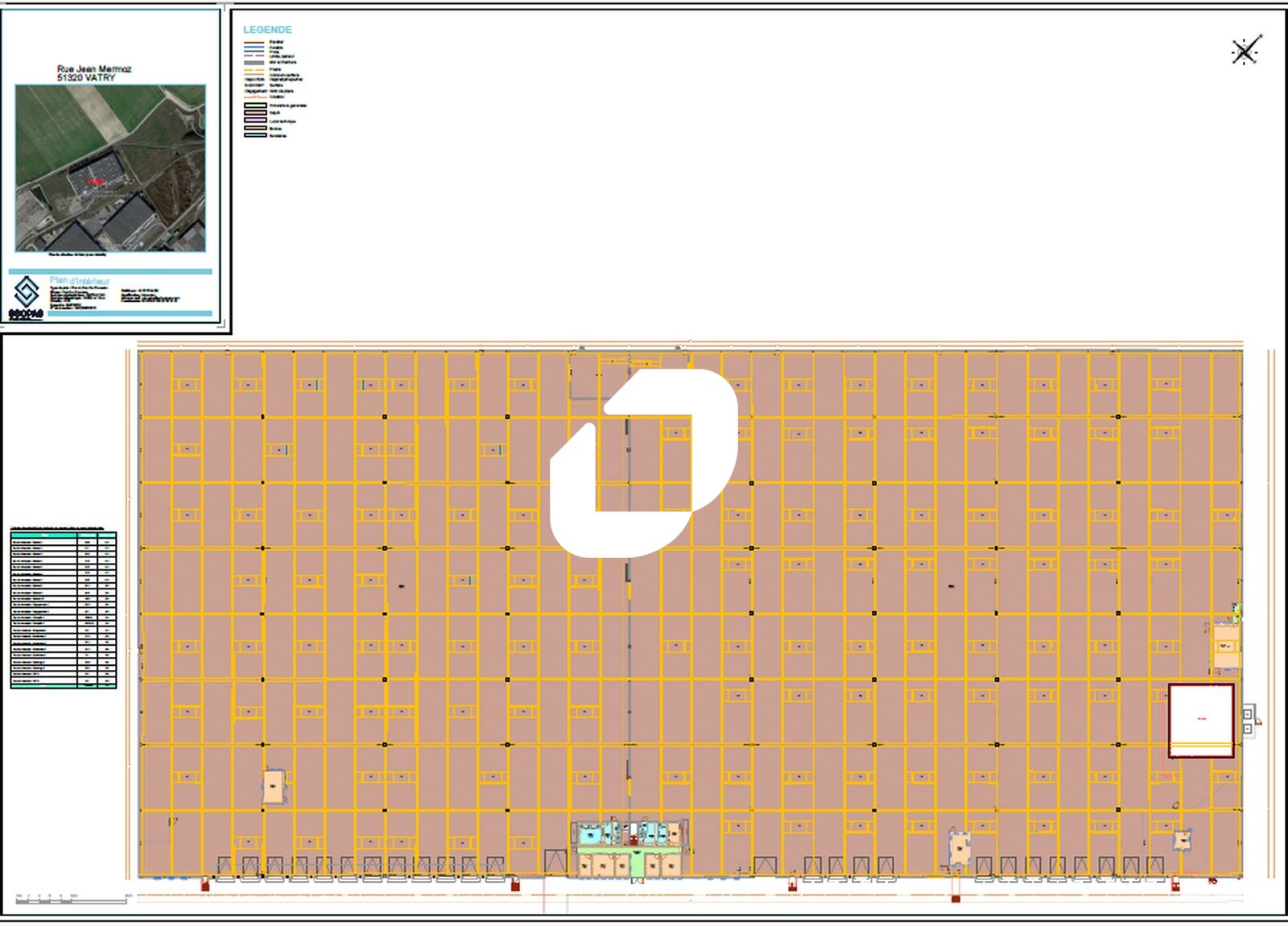Image resolution: width=1288 pixels, height=926 pixels.
Task: Select the red-outlined white room
Action: (1200, 719)
